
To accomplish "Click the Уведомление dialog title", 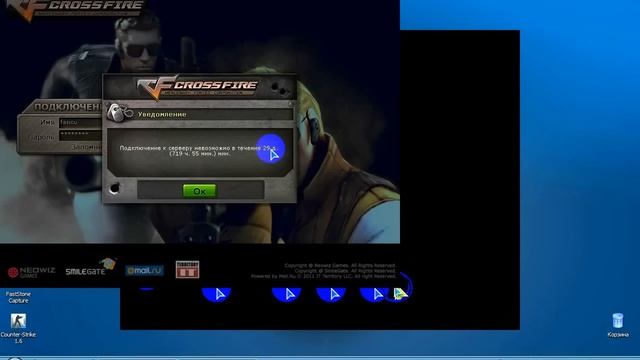I will coord(162,114).
